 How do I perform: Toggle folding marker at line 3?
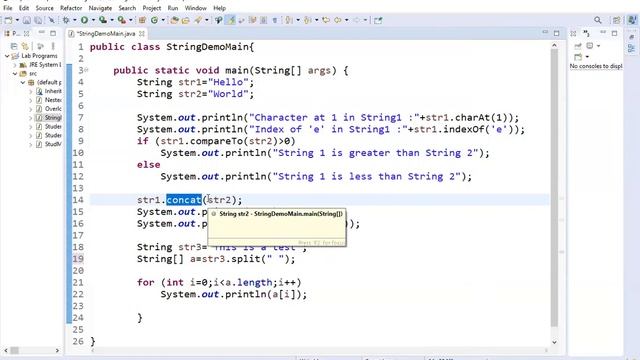click(86, 70)
